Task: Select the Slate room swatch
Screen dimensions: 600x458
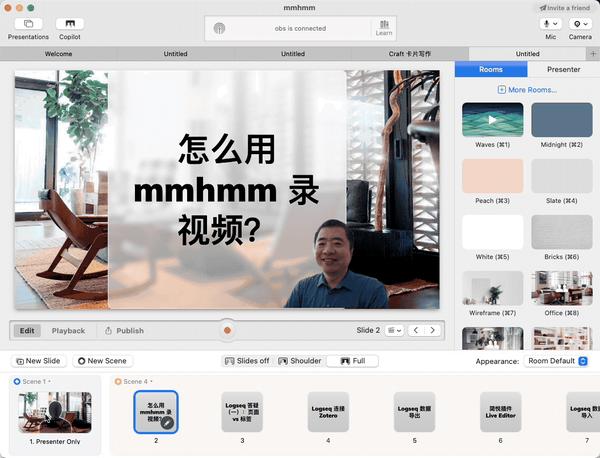Action: (562, 176)
